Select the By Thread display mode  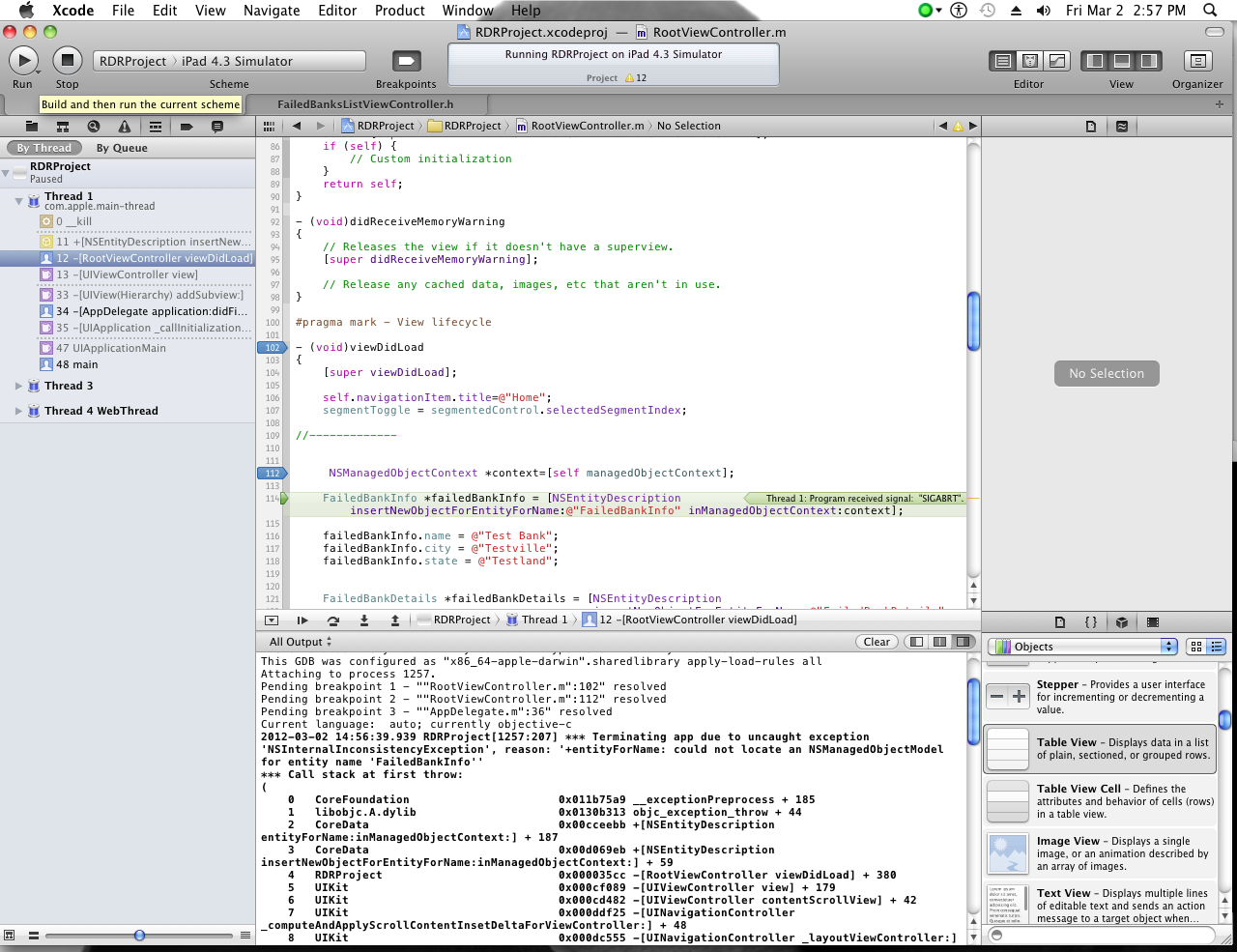(x=43, y=148)
